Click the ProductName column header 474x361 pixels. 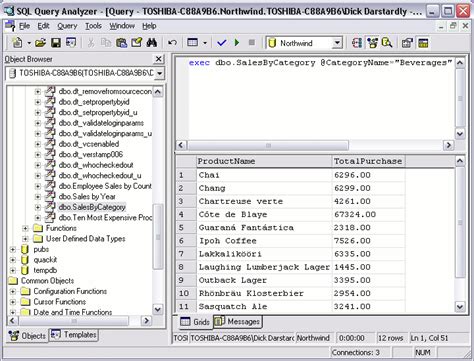[264, 161]
